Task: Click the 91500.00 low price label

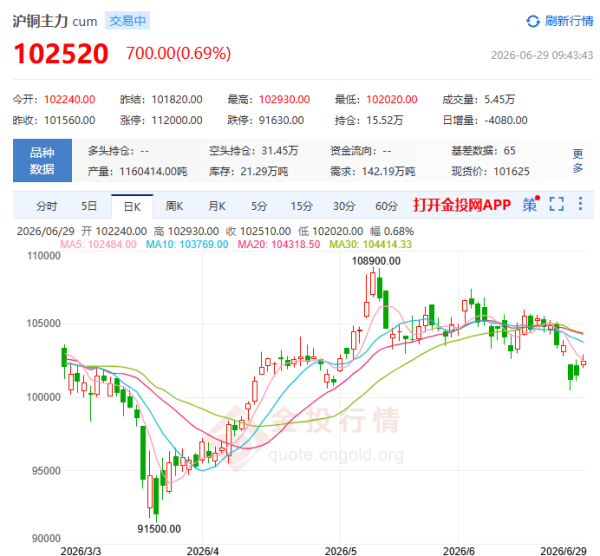Action: click(159, 529)
